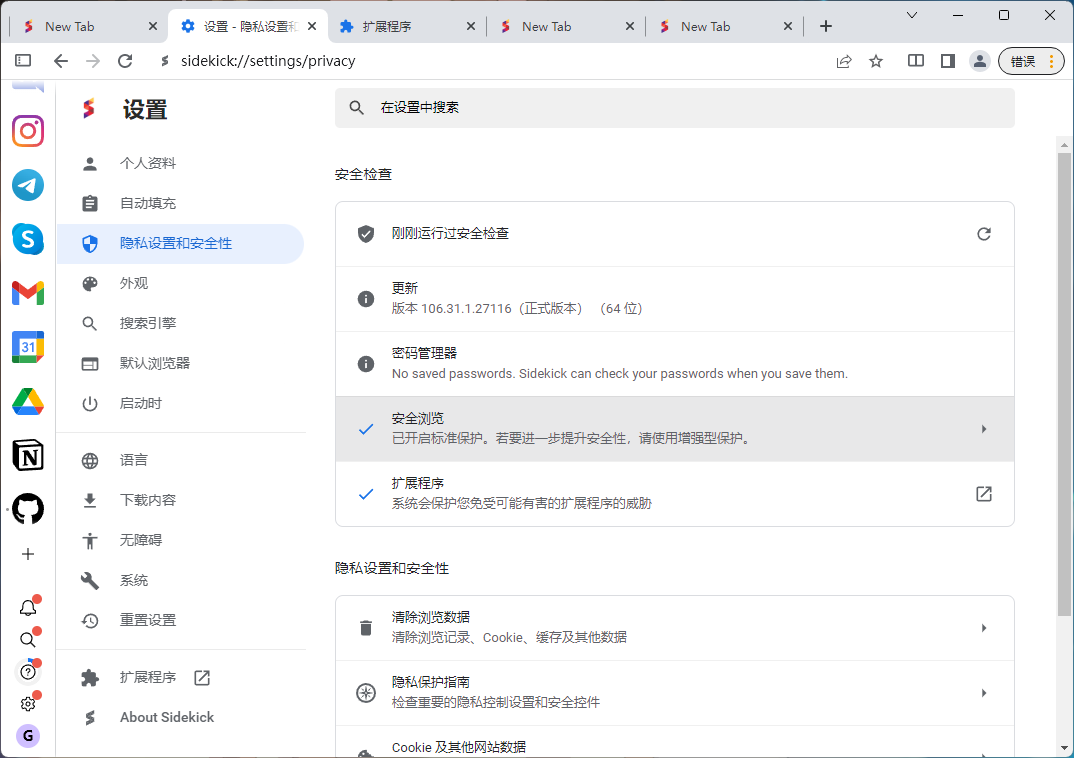The image size is (1074, 758).
Task: Switch to 扩展程序 tab
Action: (x=407, y=26)
